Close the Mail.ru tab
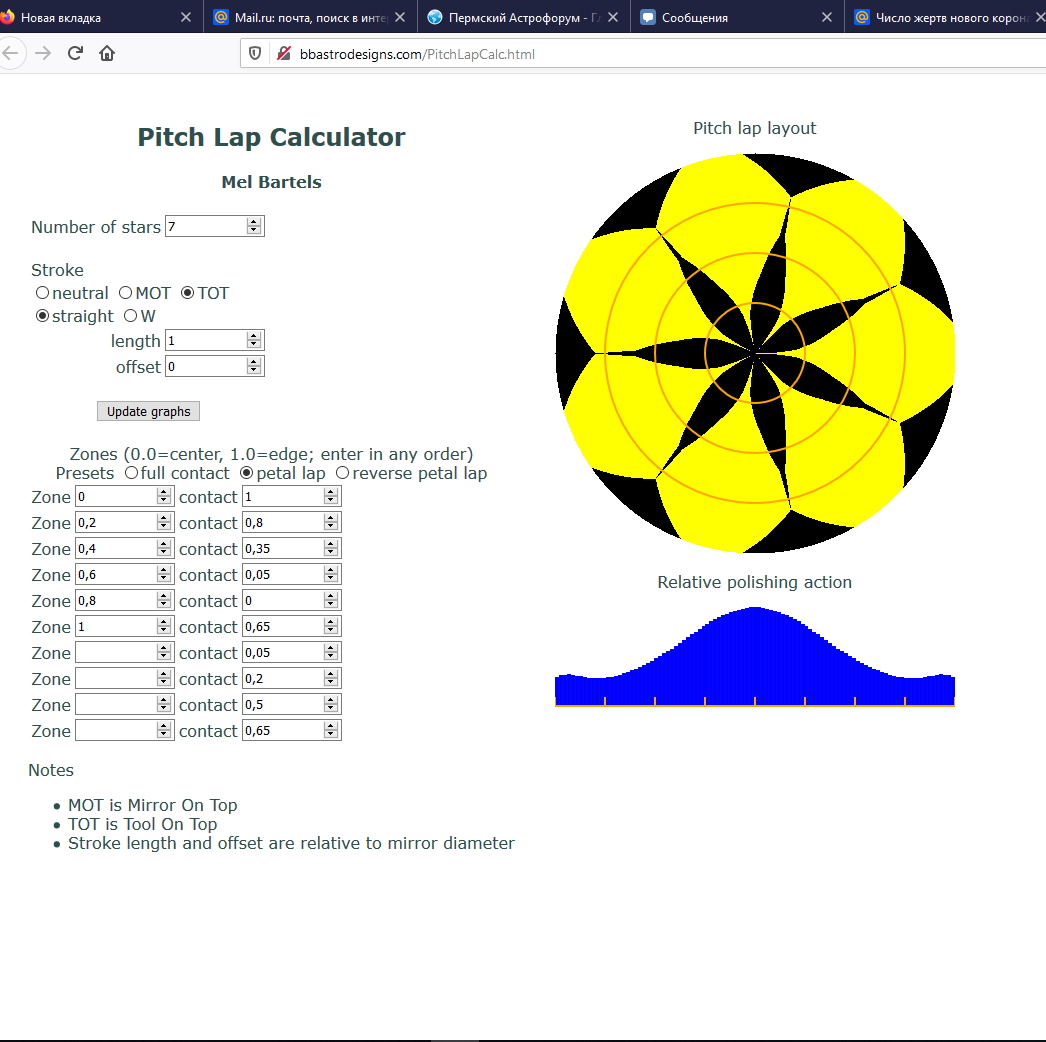 (x=400, y=17)
